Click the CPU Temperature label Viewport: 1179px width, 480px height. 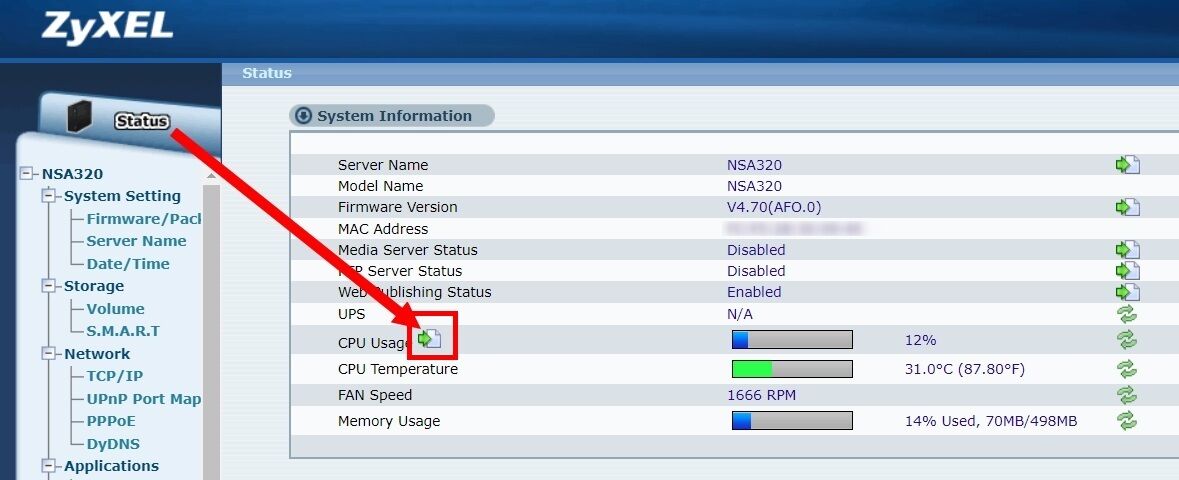[x=398, y=369]
